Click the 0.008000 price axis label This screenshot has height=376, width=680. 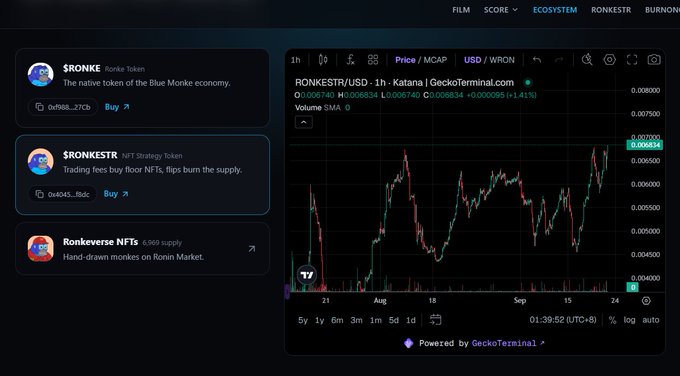(645, 90)
